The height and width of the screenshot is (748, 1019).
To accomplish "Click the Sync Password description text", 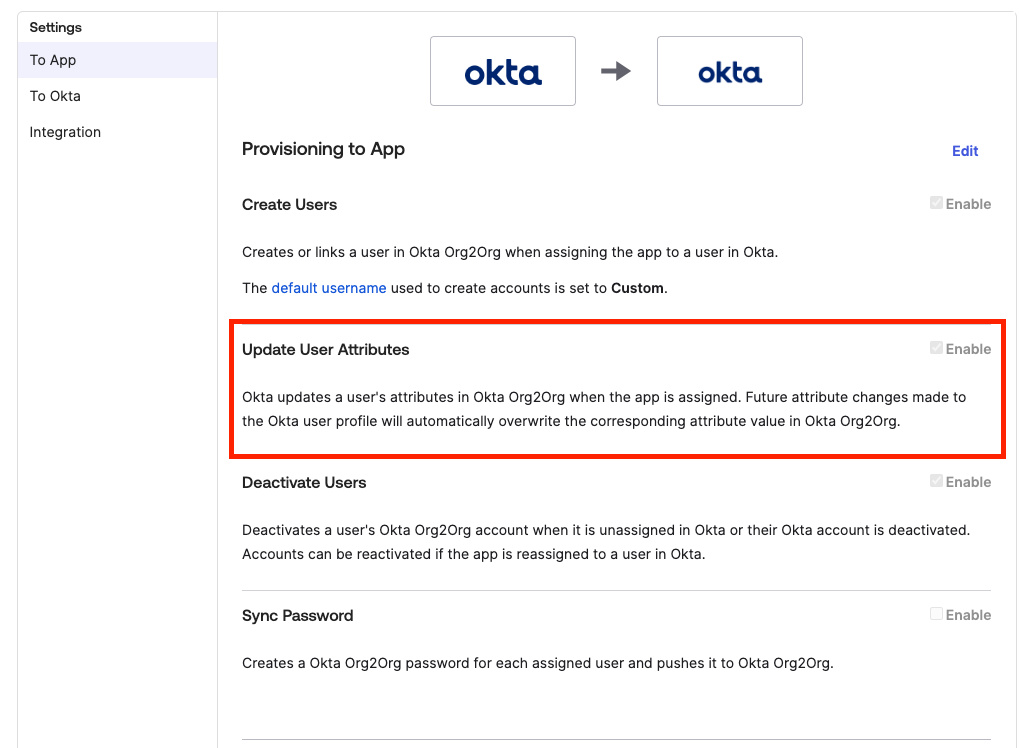I will pyautogui.click(x=537, y=662).
